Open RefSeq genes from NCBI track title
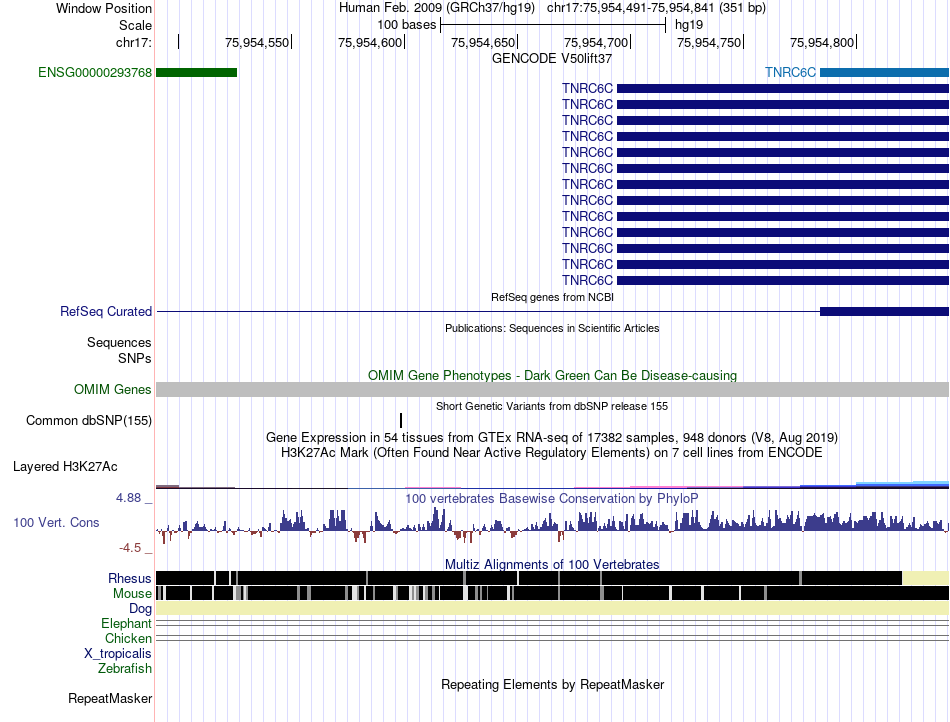Viewport: 950px width, 722px height. click(x=552, y=297)
